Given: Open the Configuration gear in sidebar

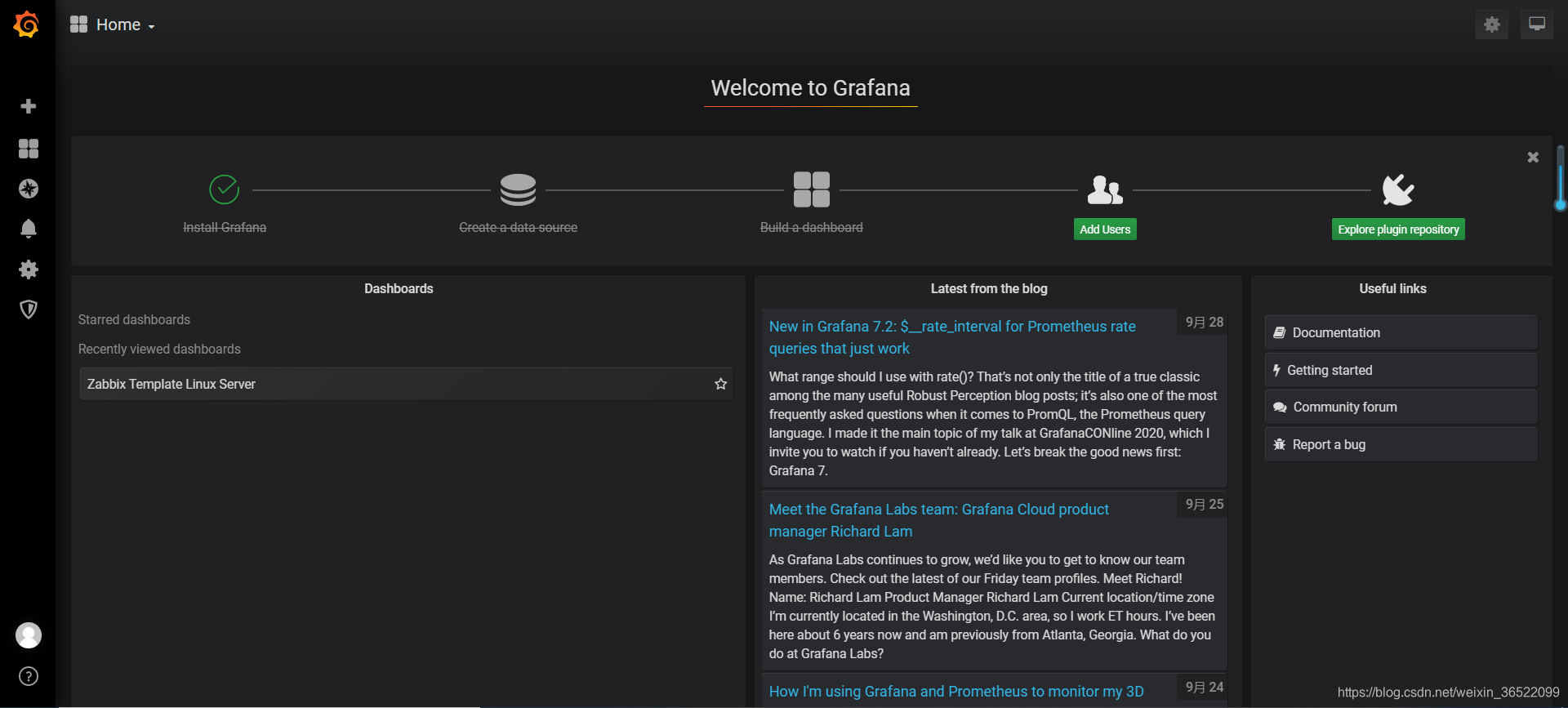Looking at the screenshot, I should pos(29,269).
